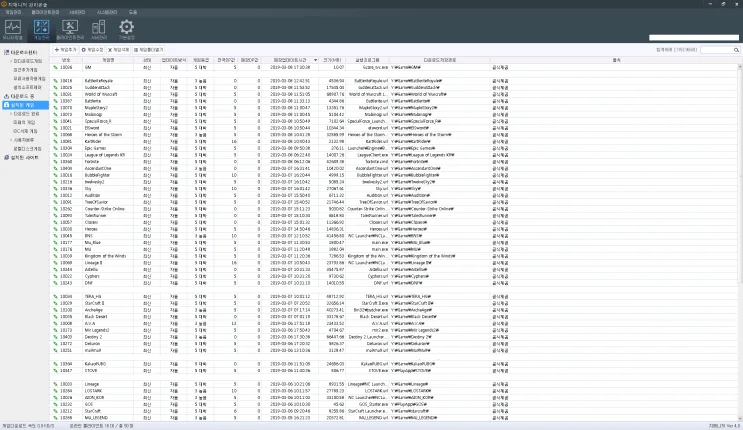The image size is (743, 430).
Task: Click the delete game button with the X
Action: (x=118, y=50)
